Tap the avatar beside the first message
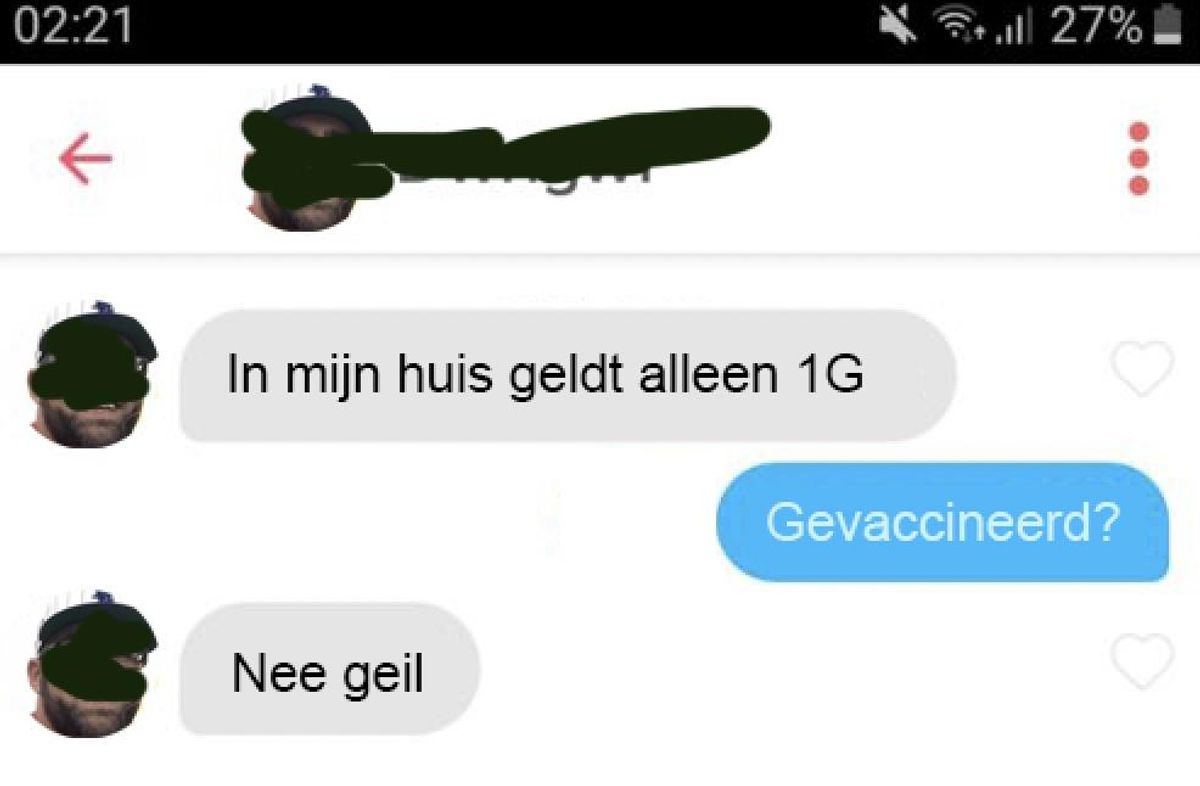 92,372
